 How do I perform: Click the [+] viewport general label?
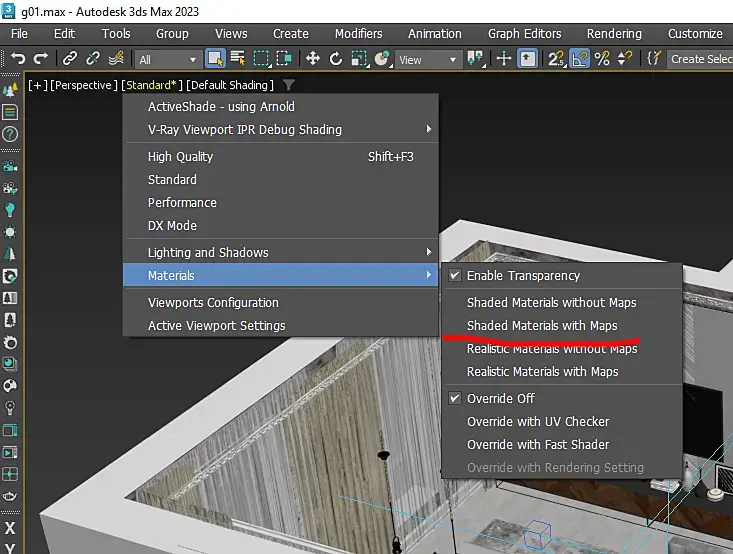[37, 85]
